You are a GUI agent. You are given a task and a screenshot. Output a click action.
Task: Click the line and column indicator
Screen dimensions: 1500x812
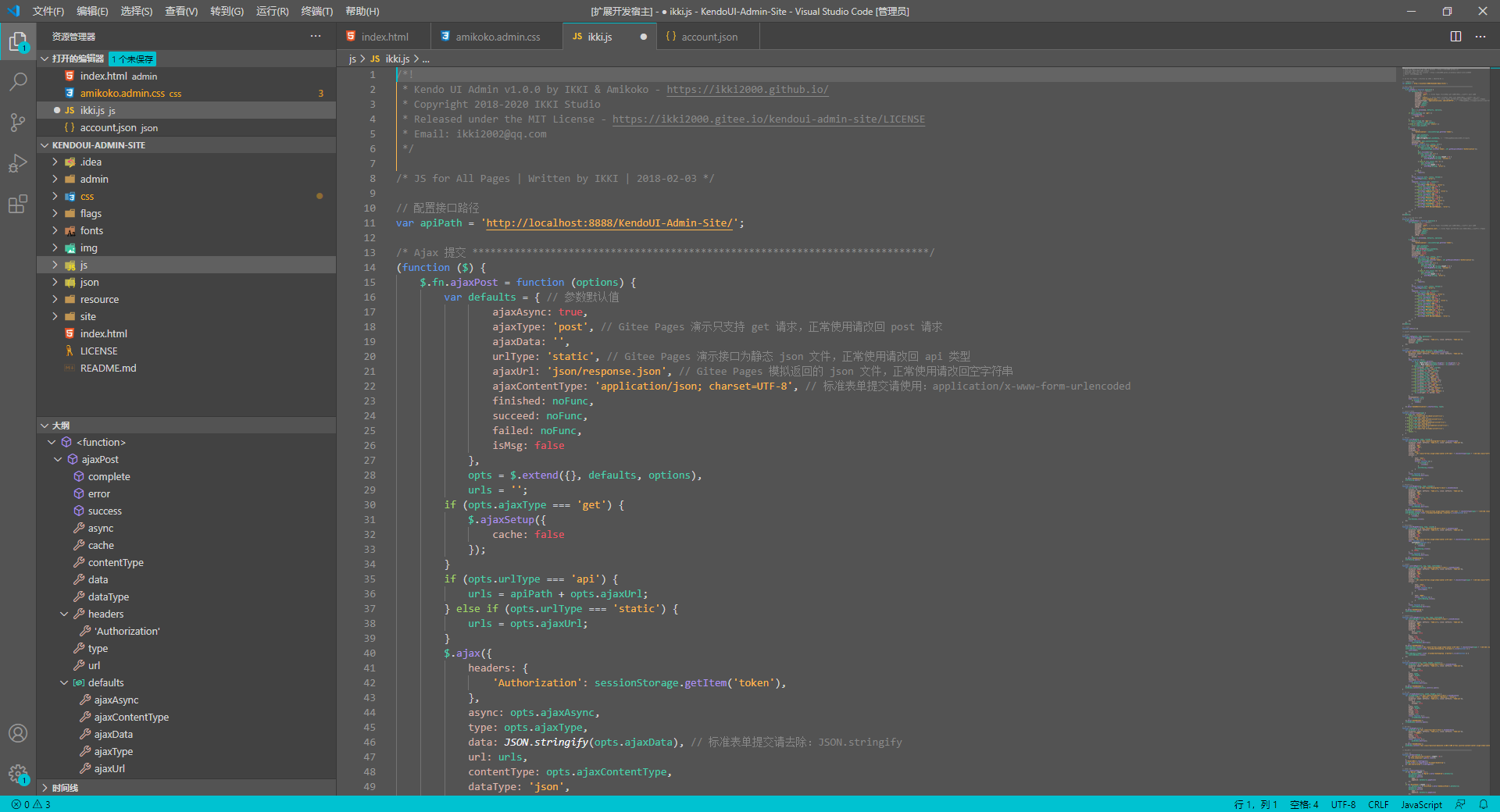(1255, 804)
